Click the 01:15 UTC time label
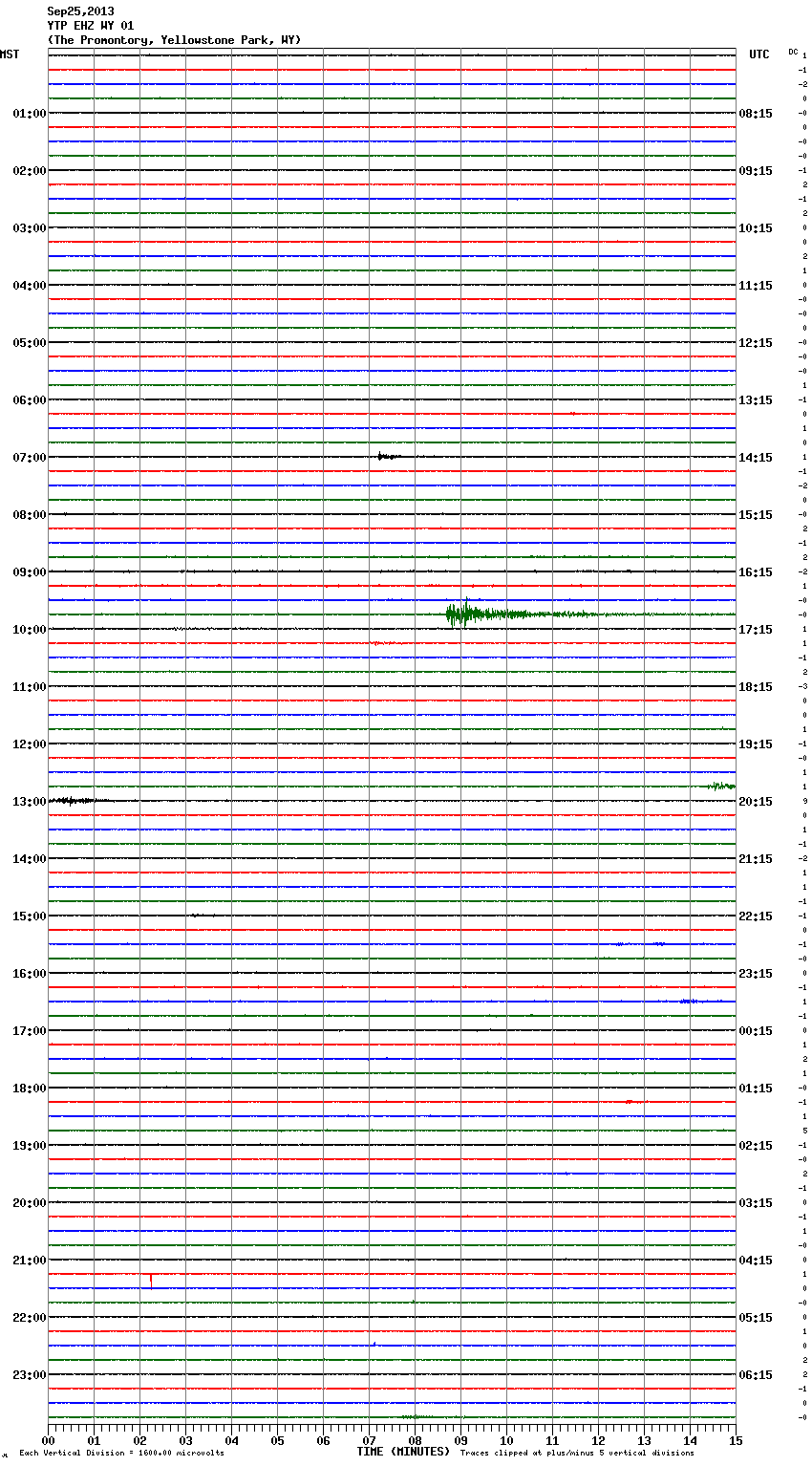The width and height of the screenshot is (812, 1466). tap(756, 1089)
